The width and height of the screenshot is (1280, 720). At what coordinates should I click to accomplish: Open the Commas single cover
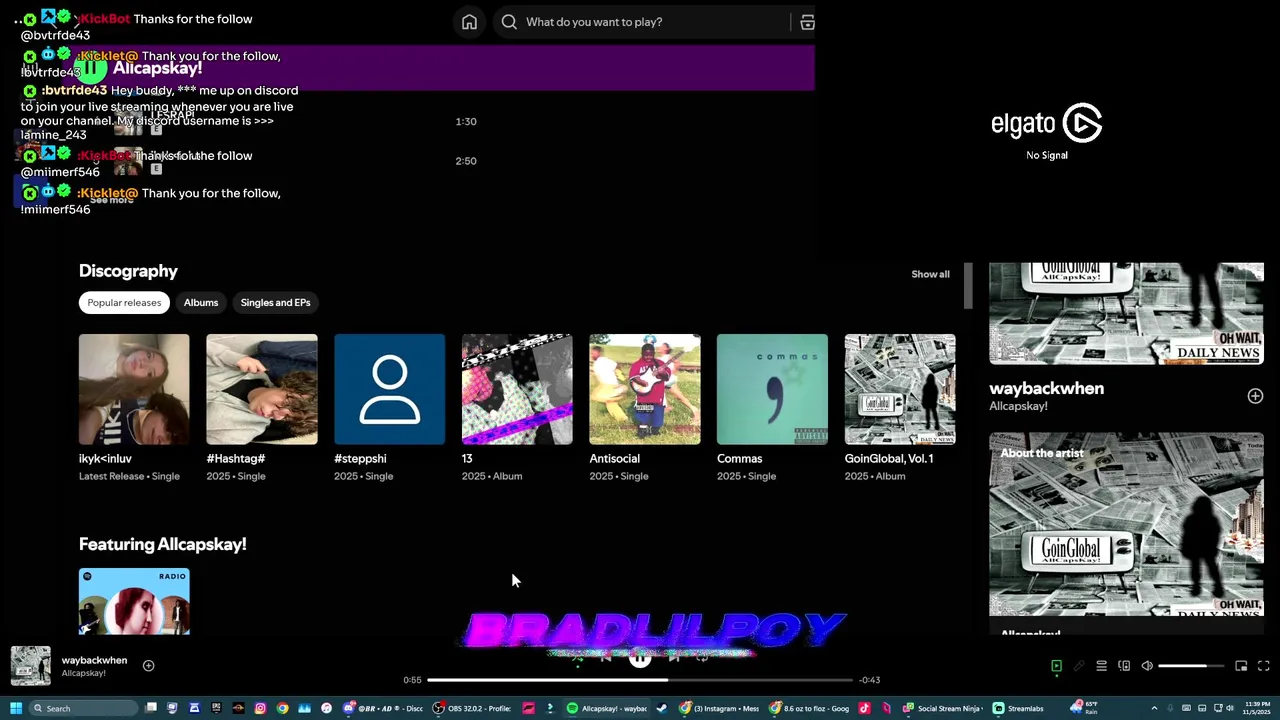(772, 389)
